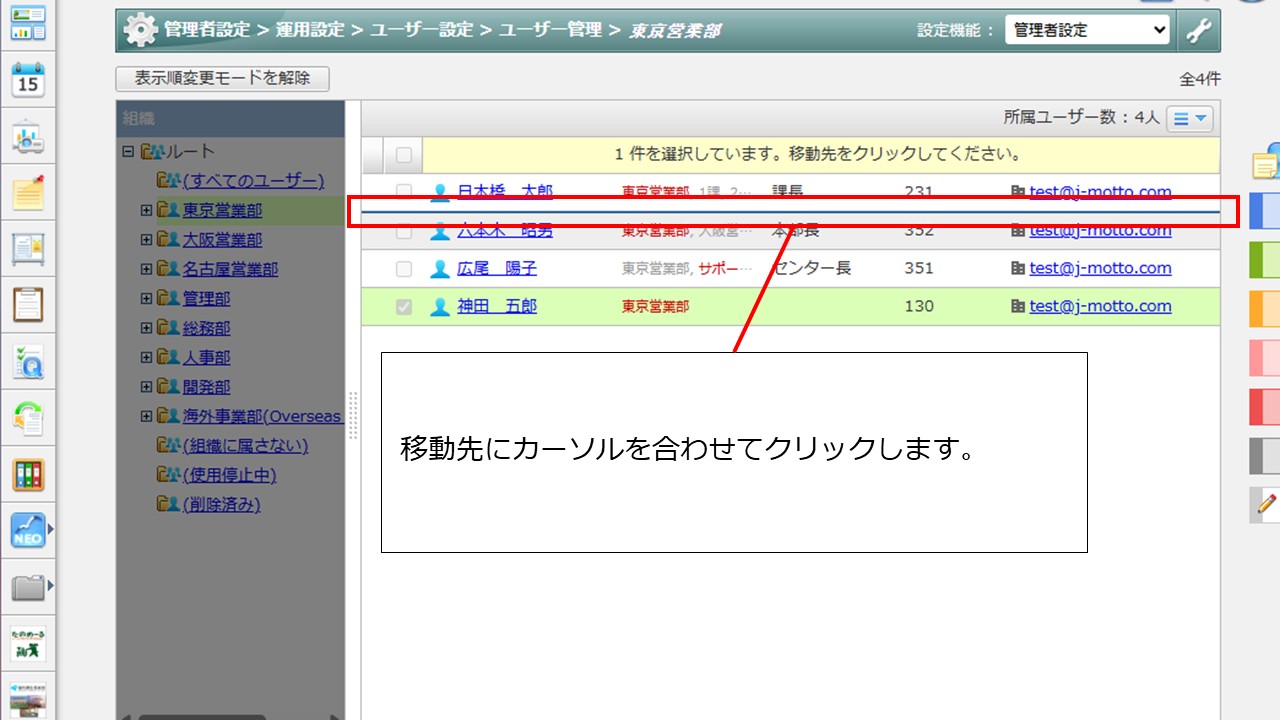
Task: Select 管理部 in the organization tree
Action: pos(206,299)
